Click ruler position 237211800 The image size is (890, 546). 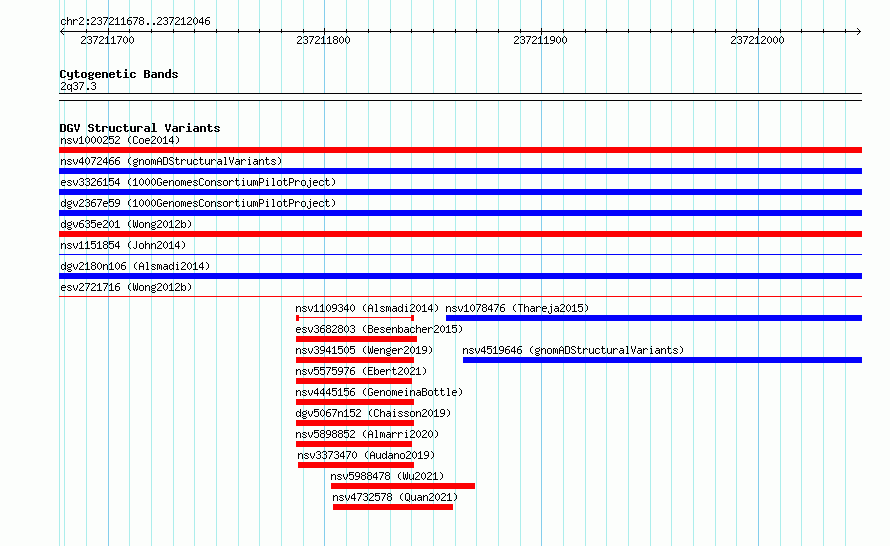[324, 40]
